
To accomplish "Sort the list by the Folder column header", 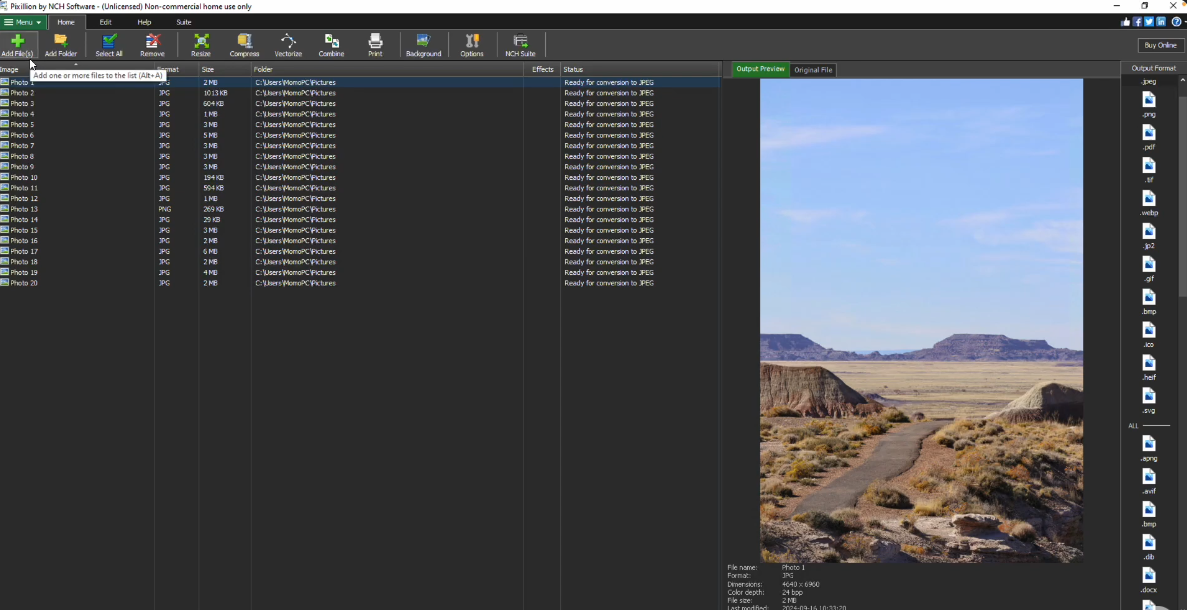I will pos(387,70).
